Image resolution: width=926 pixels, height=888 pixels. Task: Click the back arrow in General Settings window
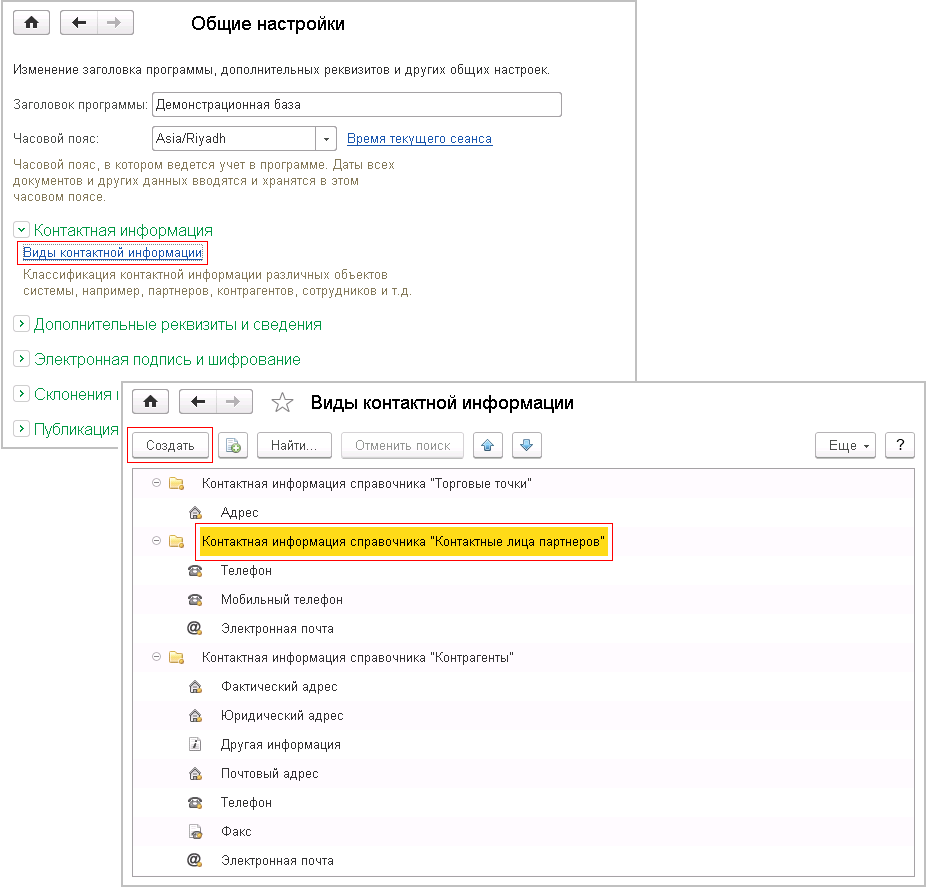[x=79, y=23]
